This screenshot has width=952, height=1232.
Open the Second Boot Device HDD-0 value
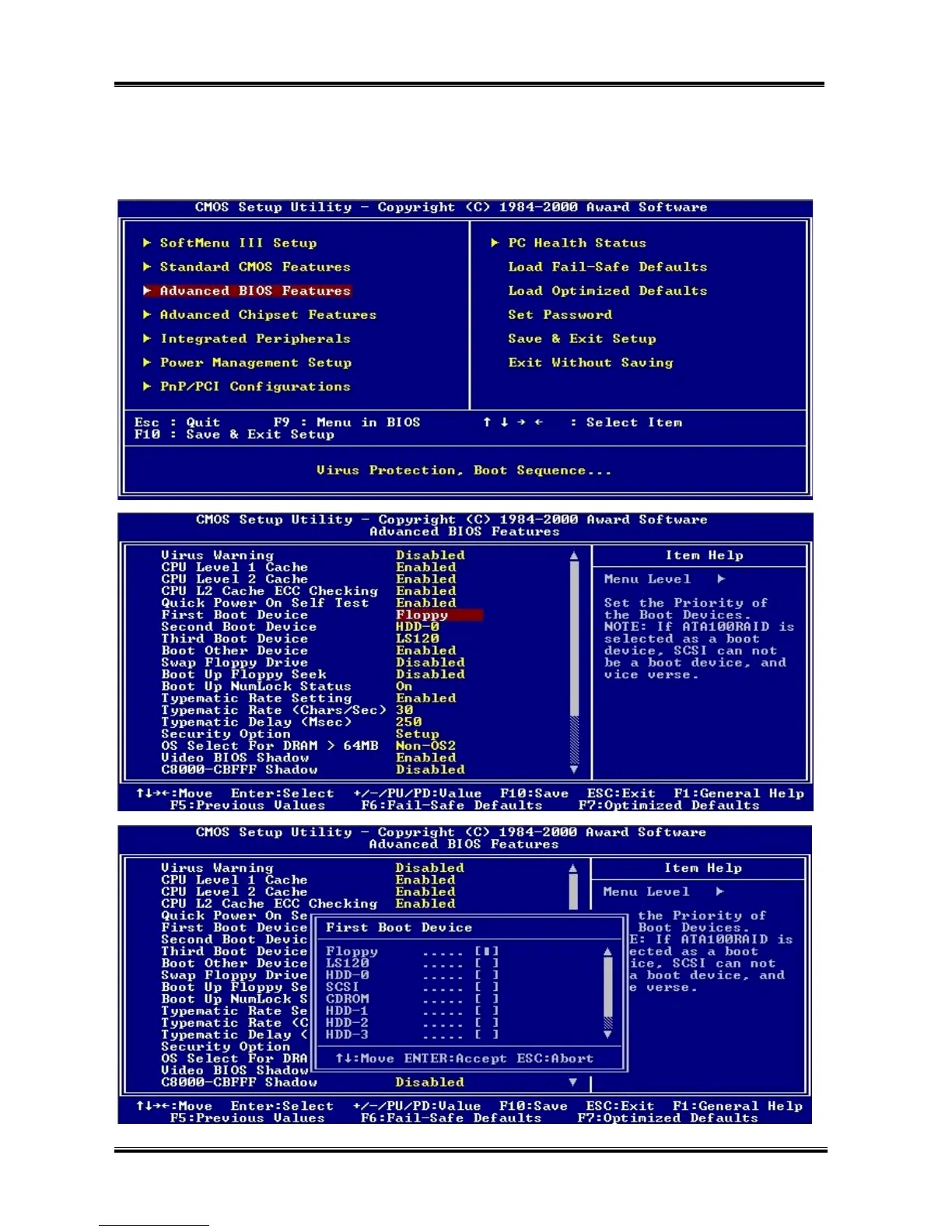[x=418, y=627]
